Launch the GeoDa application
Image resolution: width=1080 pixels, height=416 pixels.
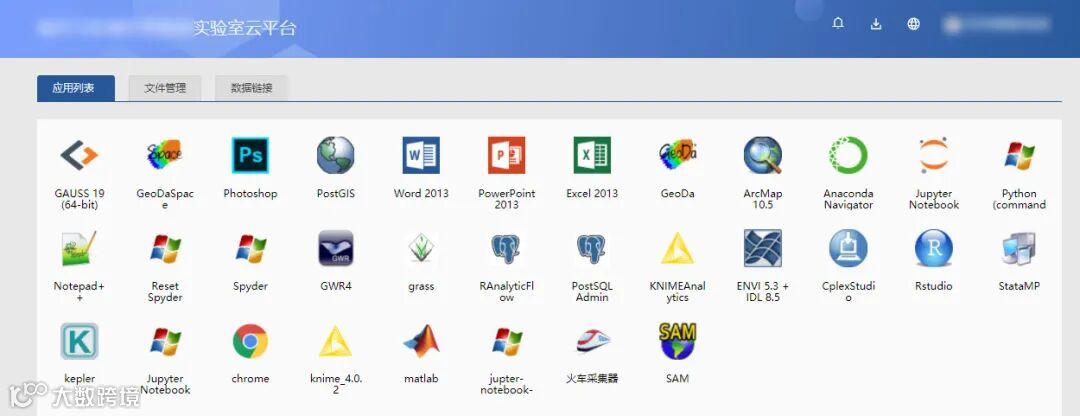[x=677, y=155]
